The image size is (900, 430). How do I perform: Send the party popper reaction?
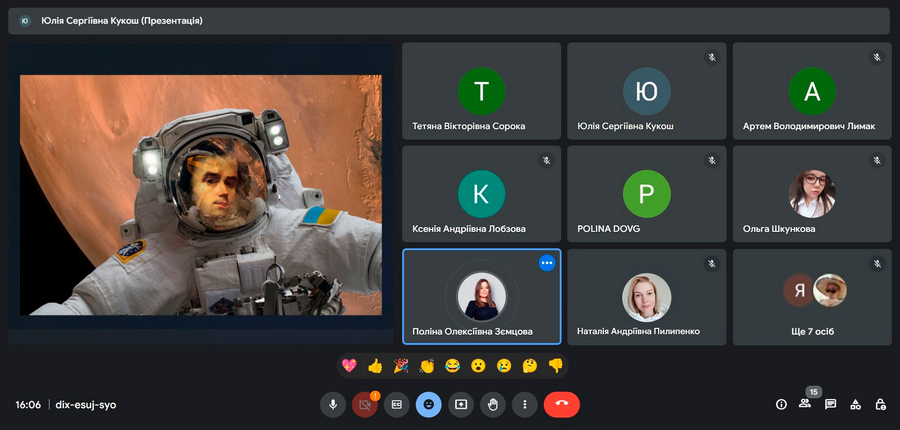pyautogui.click(x=401, y=366)
